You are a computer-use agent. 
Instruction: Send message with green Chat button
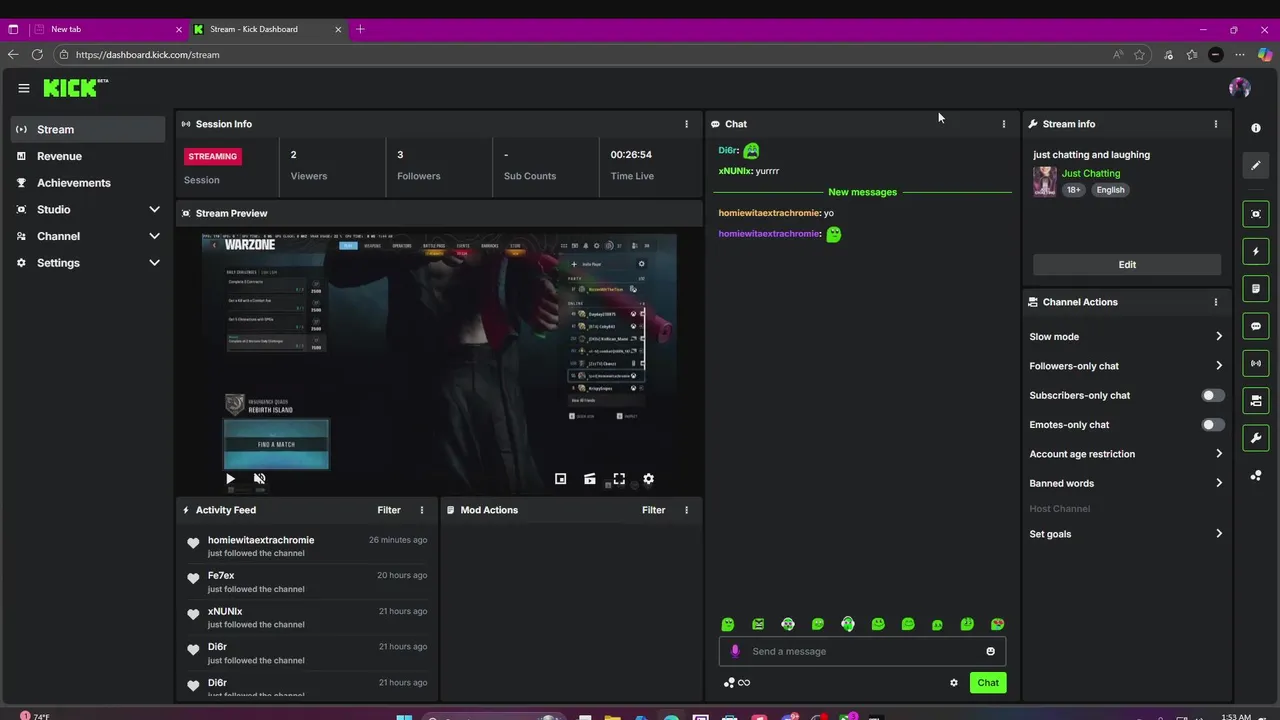click(988, 683)
